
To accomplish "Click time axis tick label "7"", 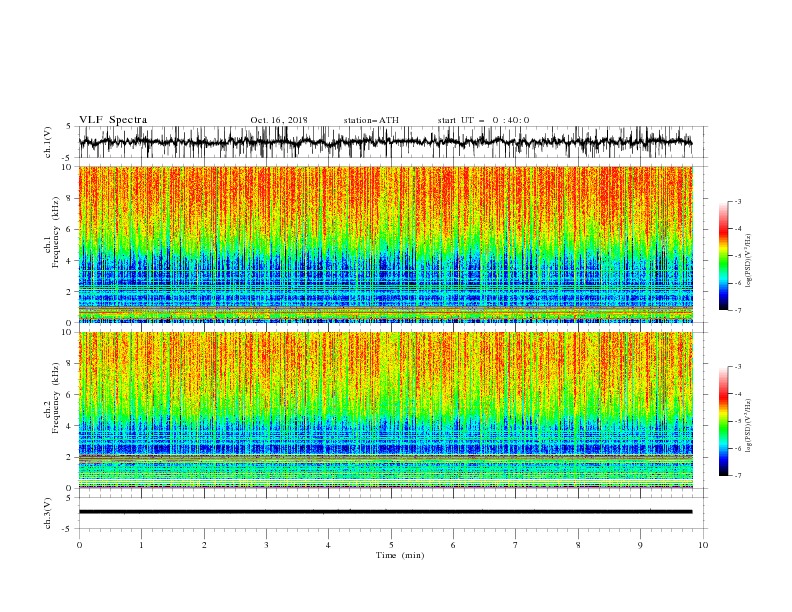I will 515,545.
